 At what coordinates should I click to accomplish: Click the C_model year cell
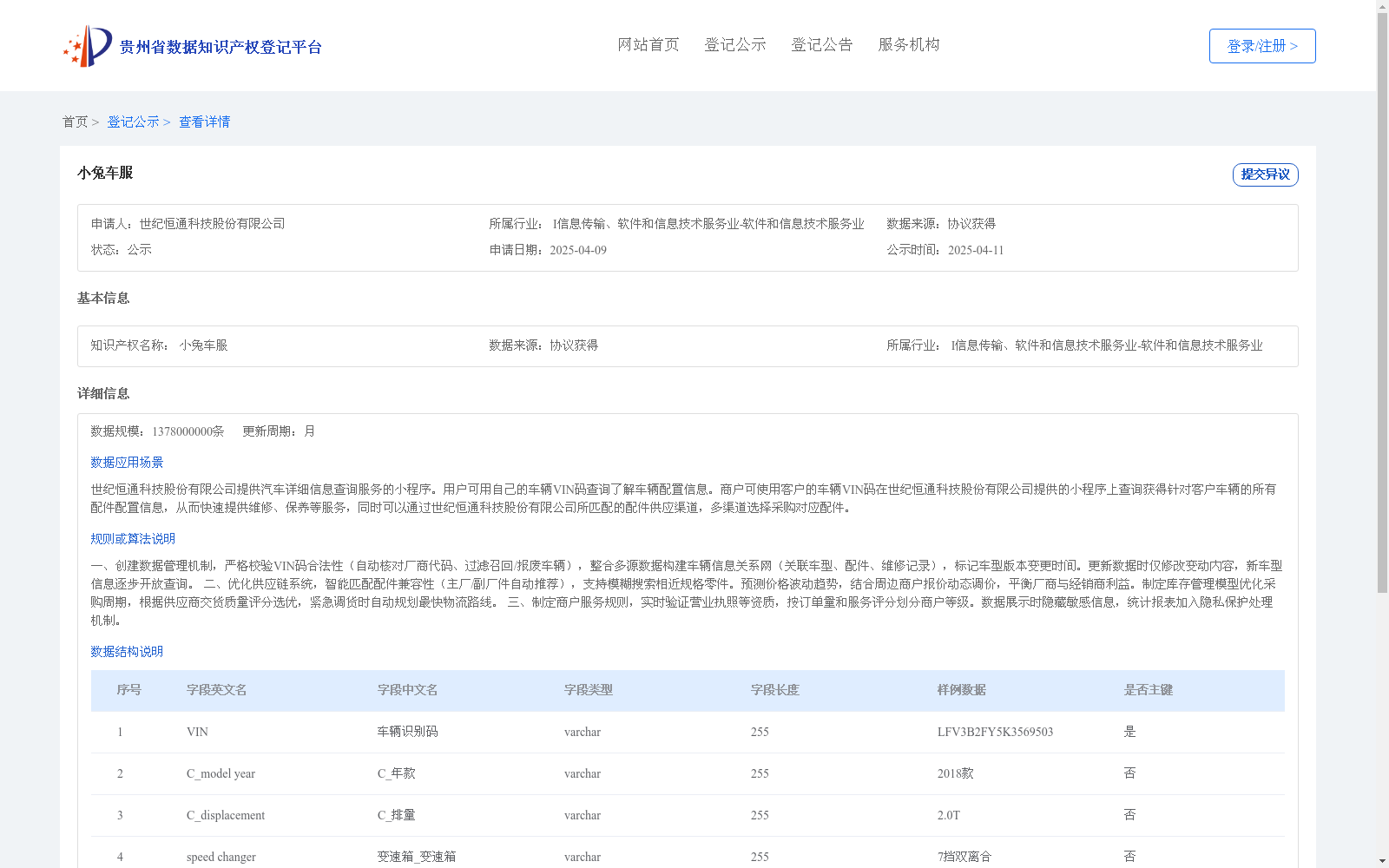tap(221, 774)
